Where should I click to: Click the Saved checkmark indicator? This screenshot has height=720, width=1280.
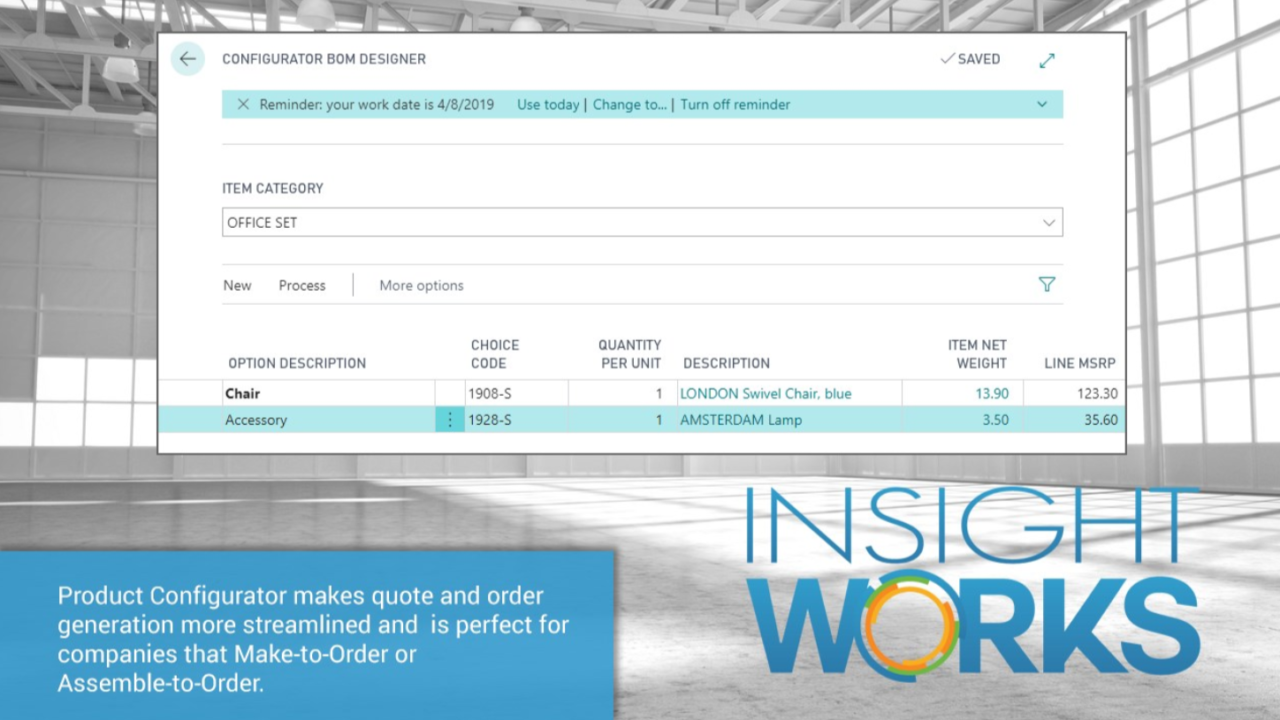947,59
